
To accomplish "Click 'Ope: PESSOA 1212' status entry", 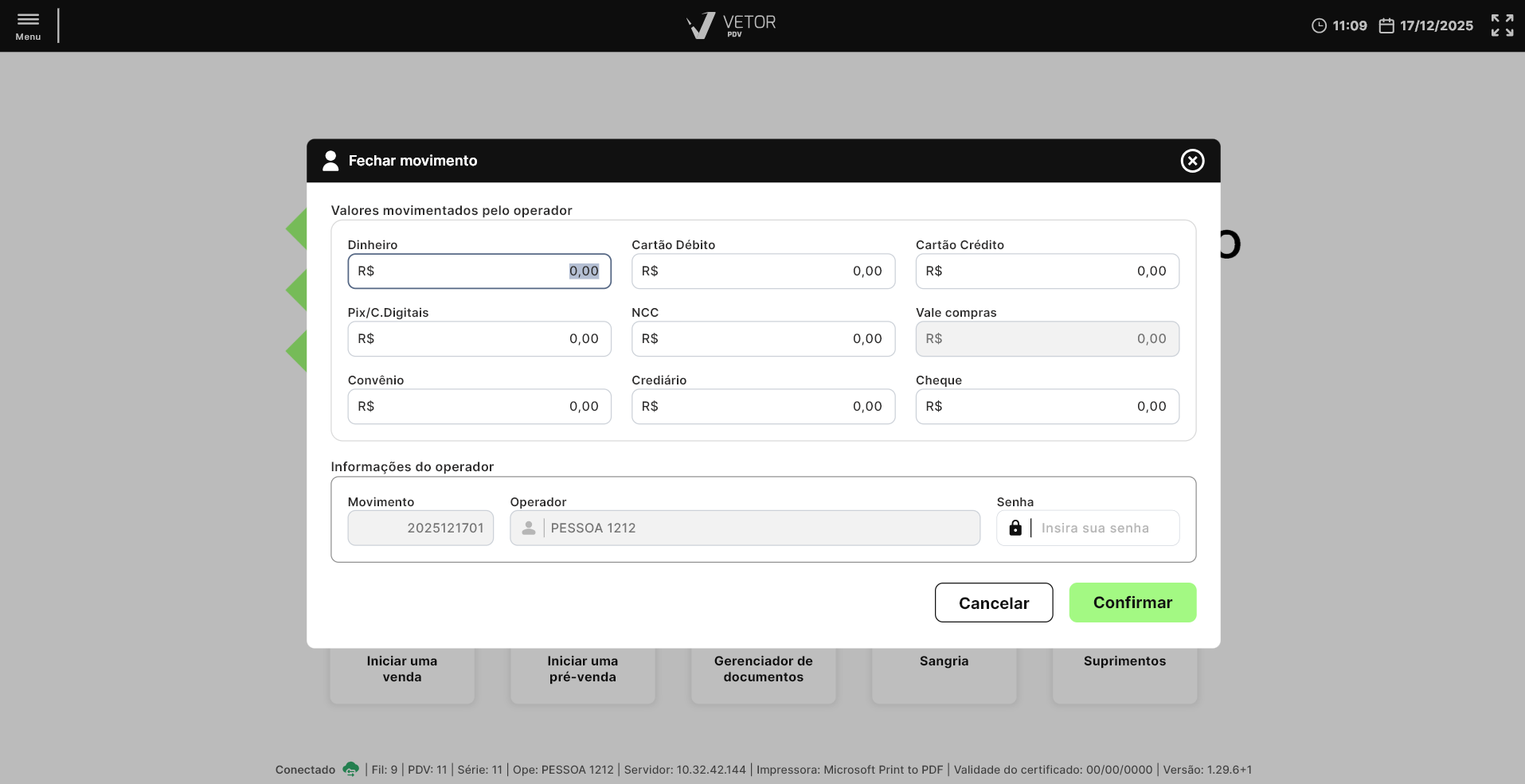I will (x=564, y=770).
